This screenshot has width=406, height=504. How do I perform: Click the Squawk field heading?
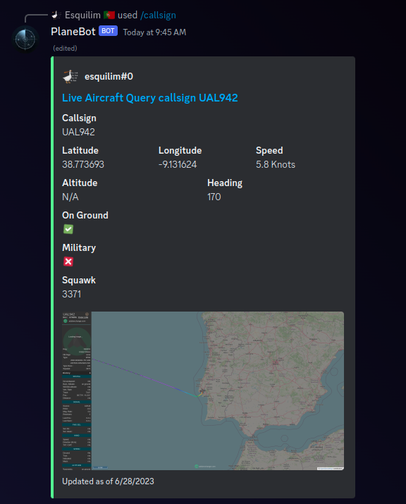click(79, 280)
